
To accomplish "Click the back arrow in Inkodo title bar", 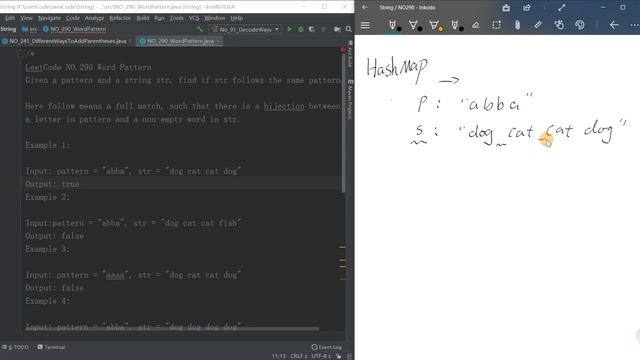I will pyautogui.click(x=364, y=7).
